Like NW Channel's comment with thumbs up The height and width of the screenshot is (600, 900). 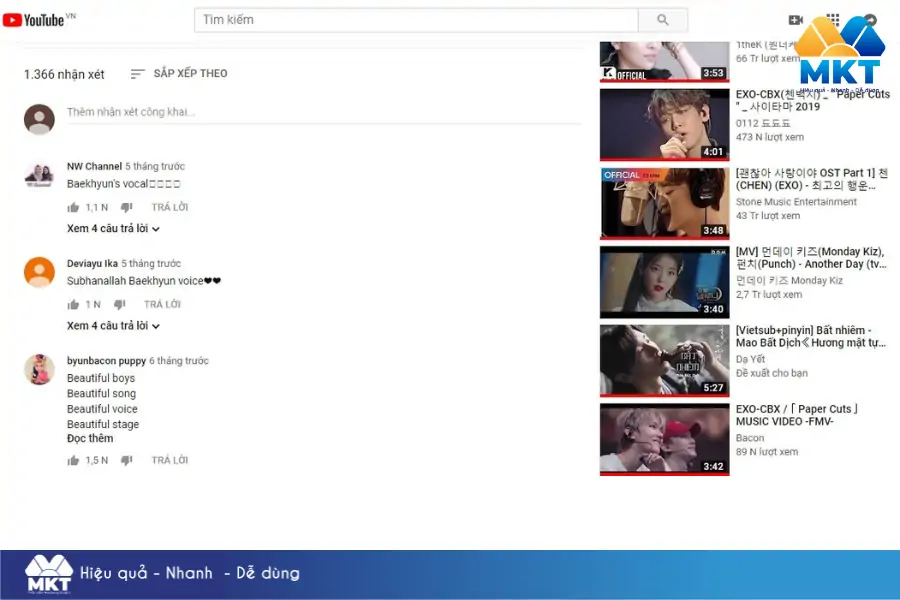pyautogui.click(x=72, y=207)
